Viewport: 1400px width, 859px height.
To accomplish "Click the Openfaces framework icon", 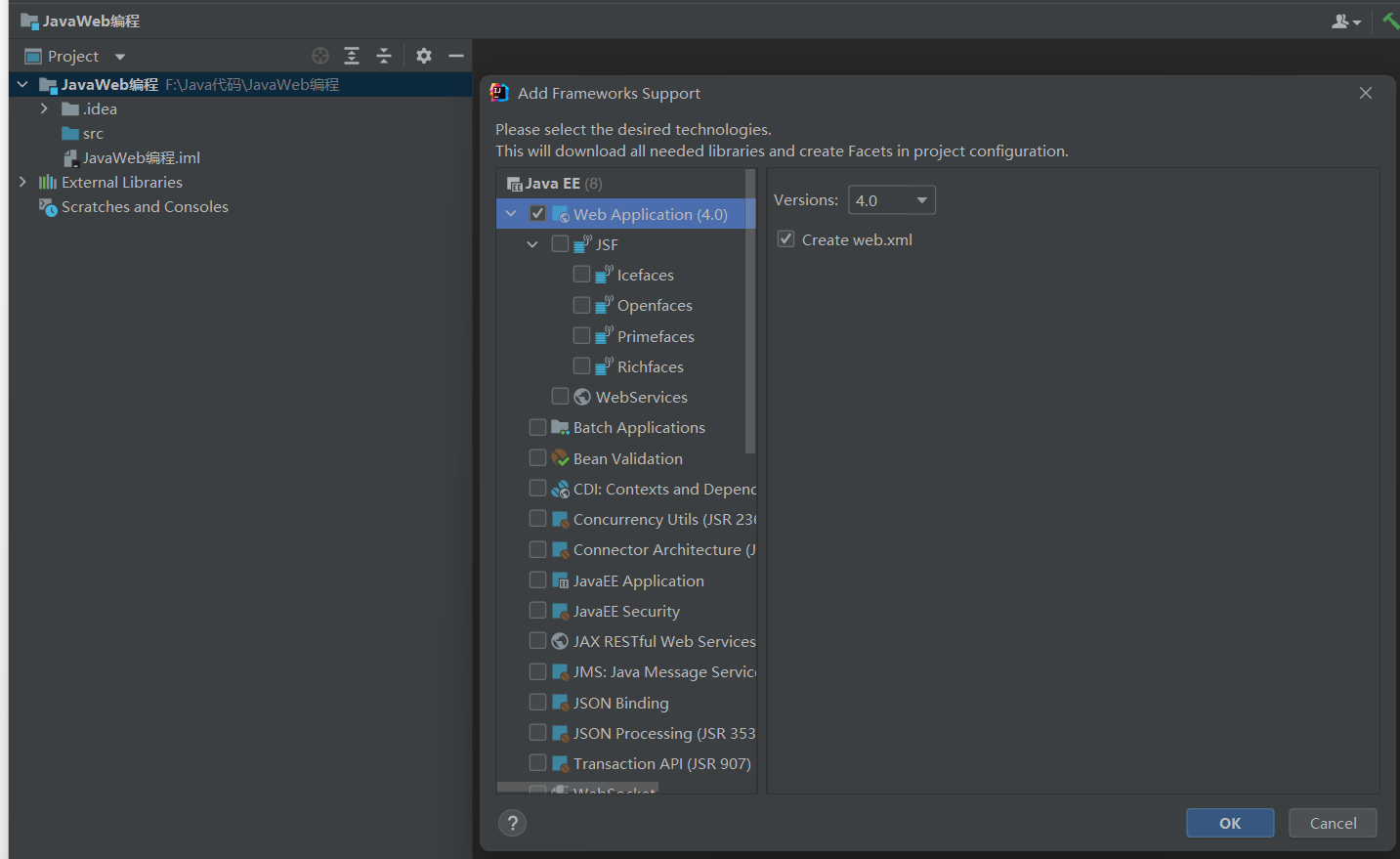I will 604,305.
